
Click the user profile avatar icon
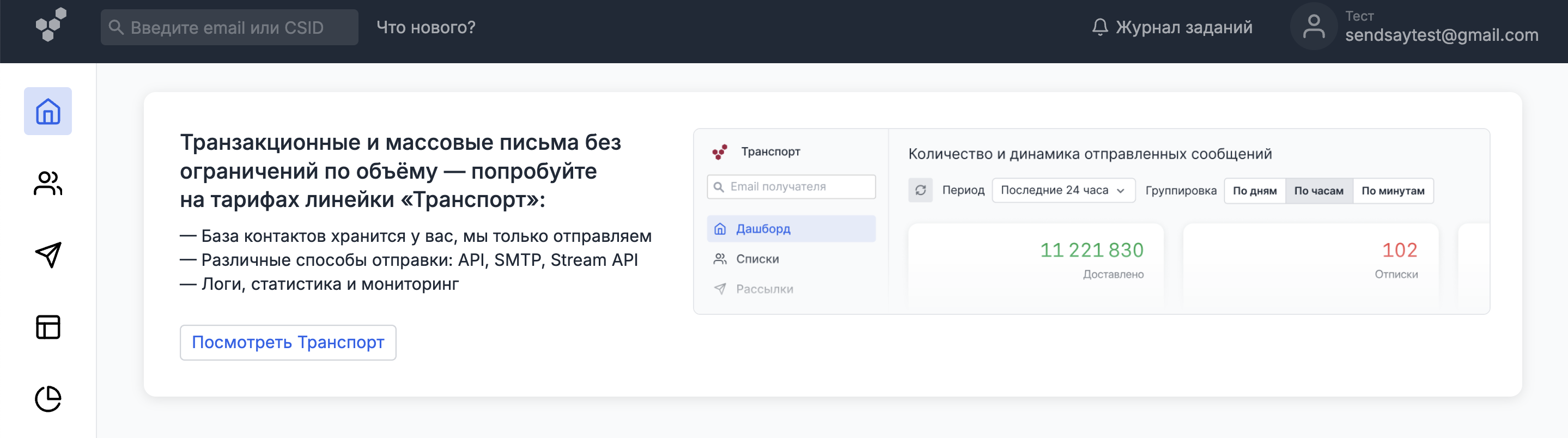1313,27
